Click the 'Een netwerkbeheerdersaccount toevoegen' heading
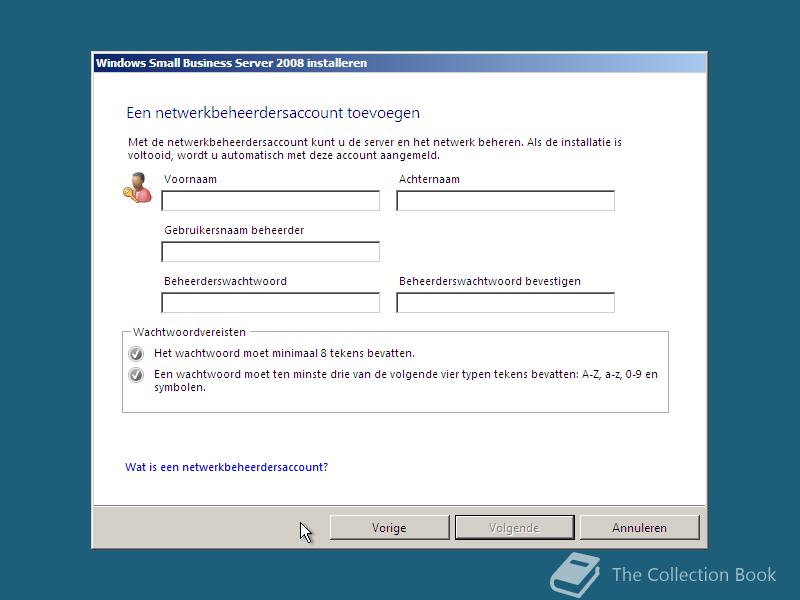800x600 pixels. point(273,113)
